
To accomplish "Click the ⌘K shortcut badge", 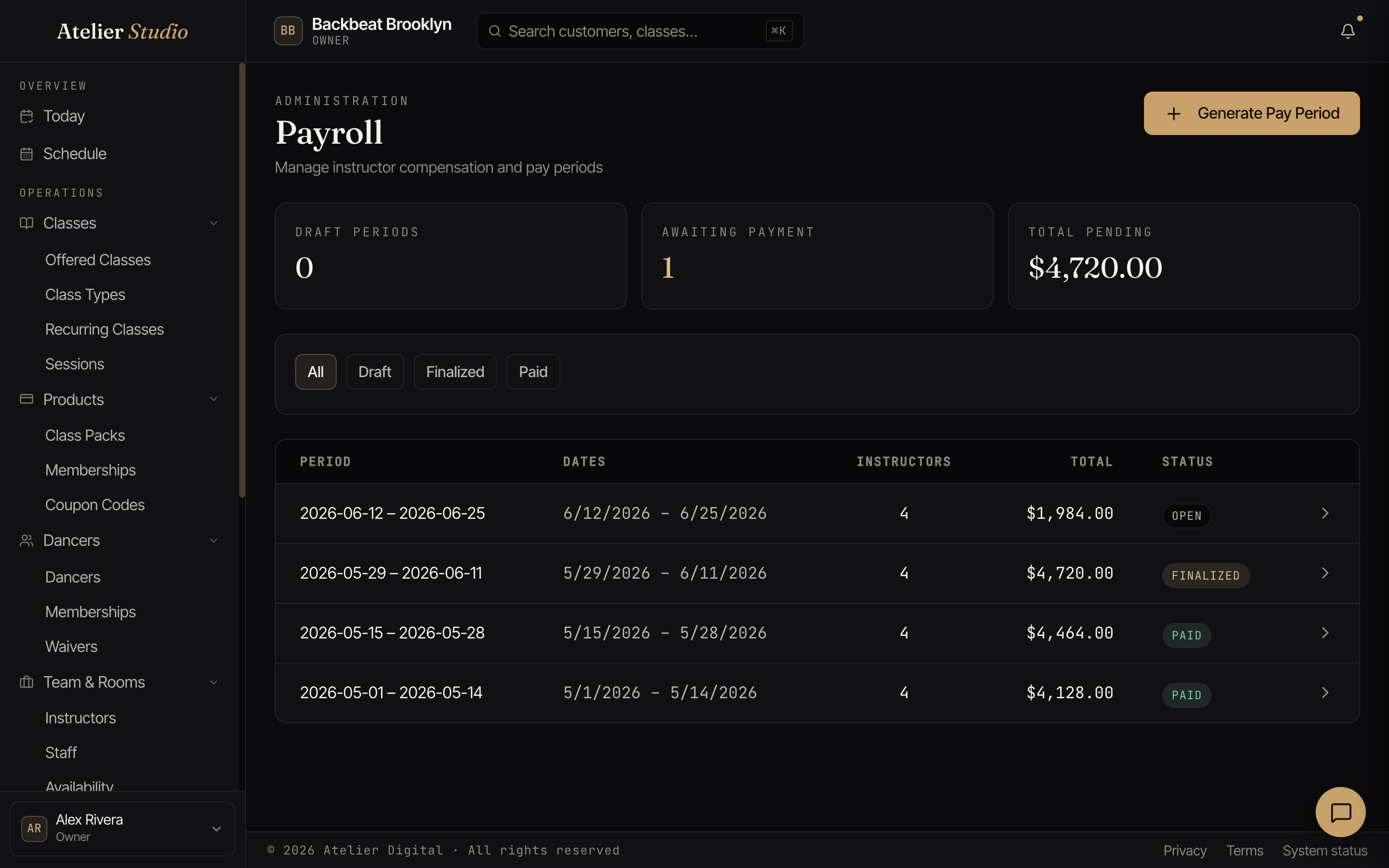I will [x=779, y=31].
